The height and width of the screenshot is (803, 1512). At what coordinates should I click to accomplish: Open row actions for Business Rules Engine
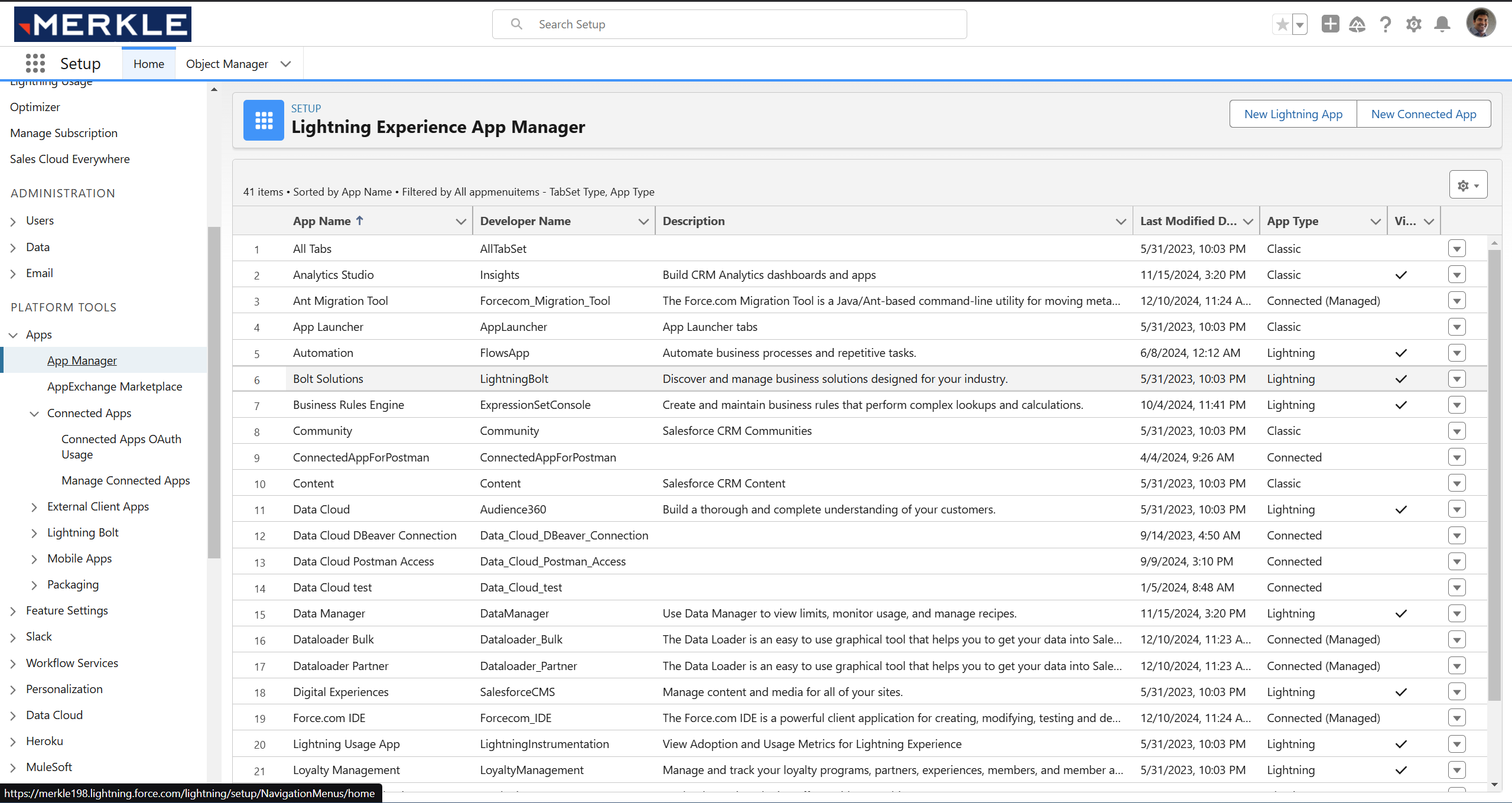click(1456, 405)
